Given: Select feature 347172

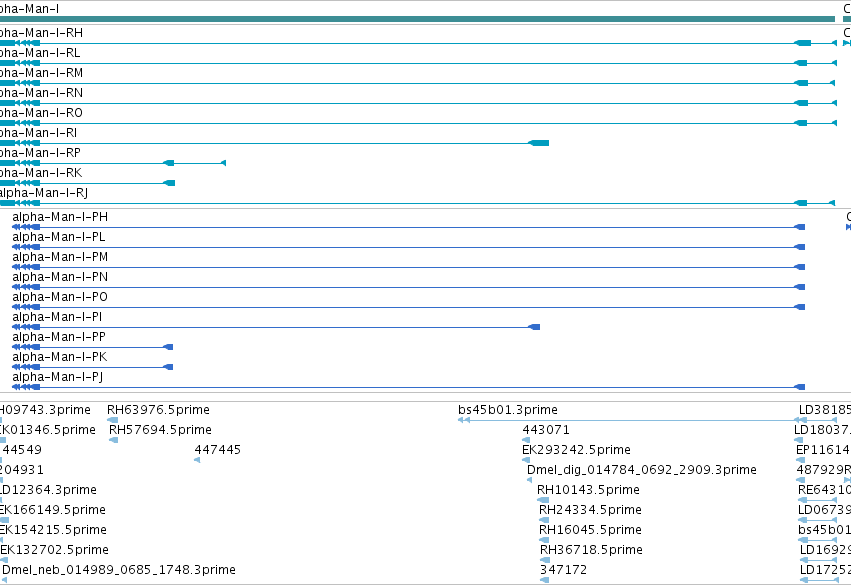Looking at the screenshot, I should coord(563,570).
